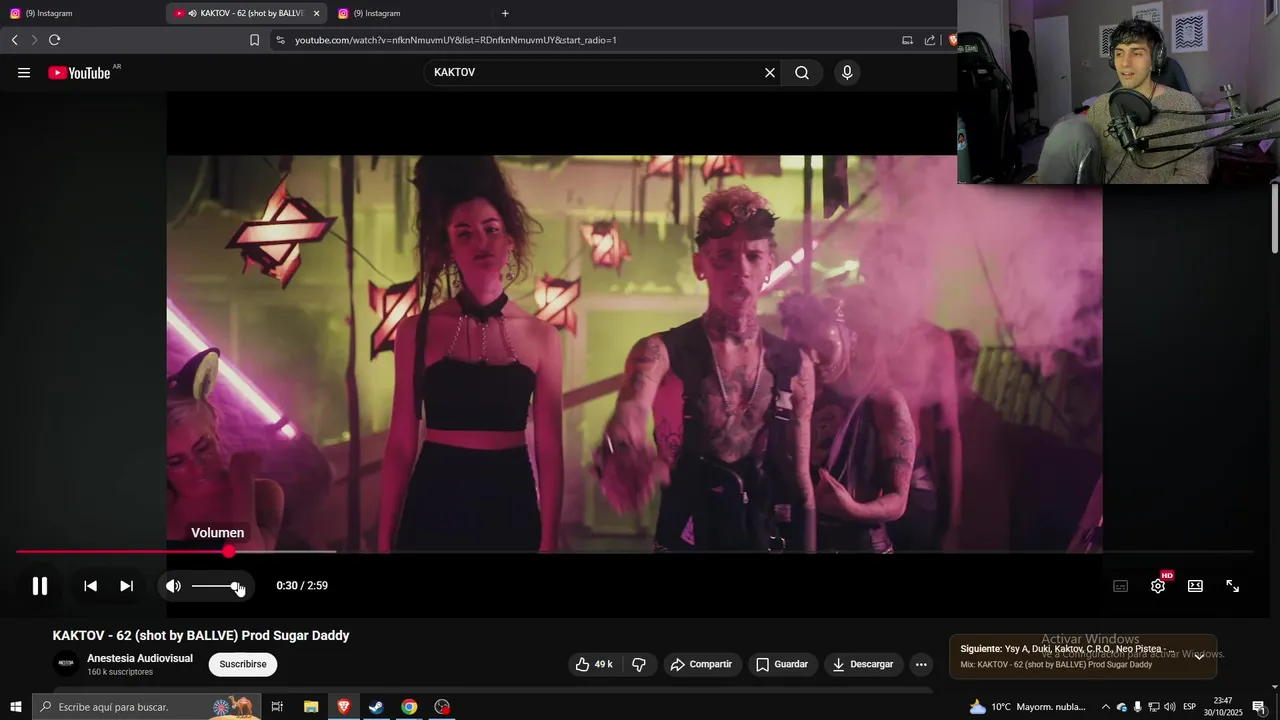Image resolution: width=1280 pixels, height=720 pixels.
Task: Go forward in the browser
Action: (34, 40)
